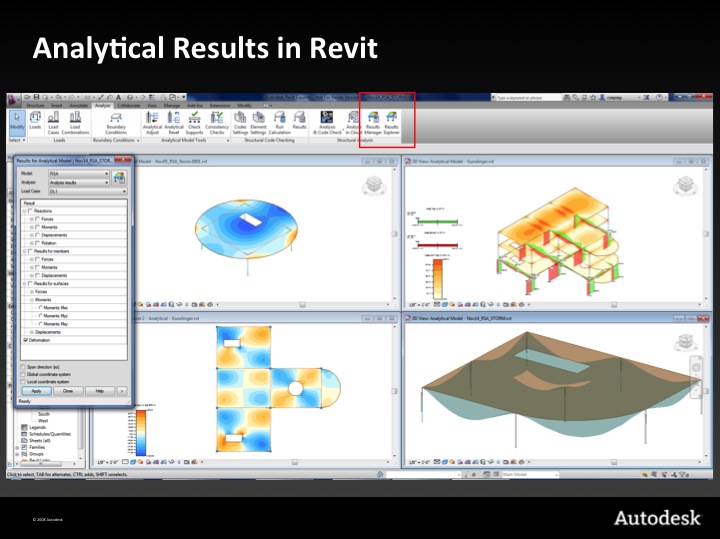Expand Moments under Results for members
This screenshot has height=539, width=720.
tap(32, 267)
